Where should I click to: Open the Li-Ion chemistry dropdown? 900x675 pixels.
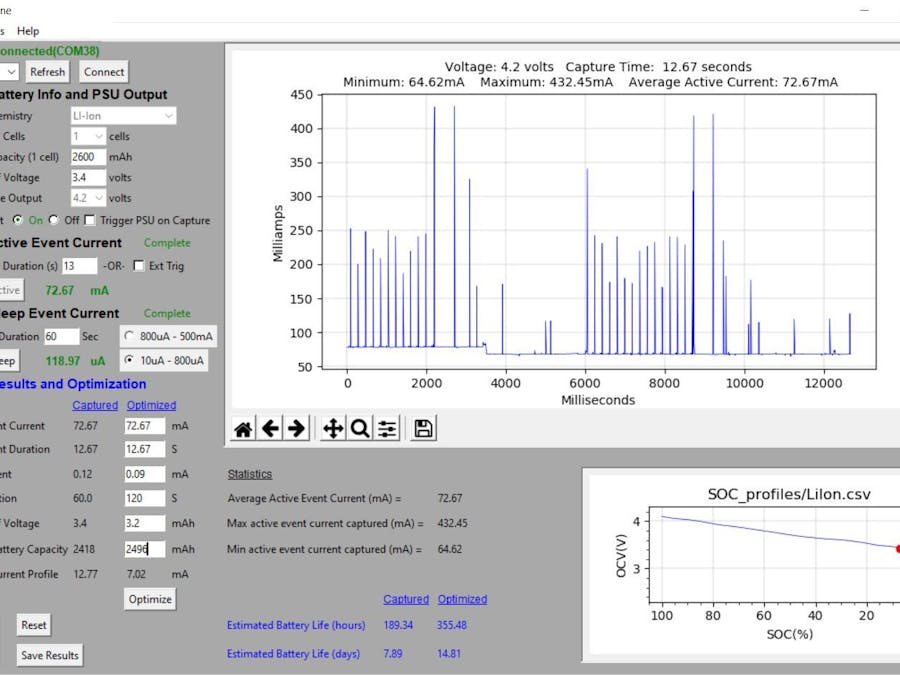pos(123,116)
